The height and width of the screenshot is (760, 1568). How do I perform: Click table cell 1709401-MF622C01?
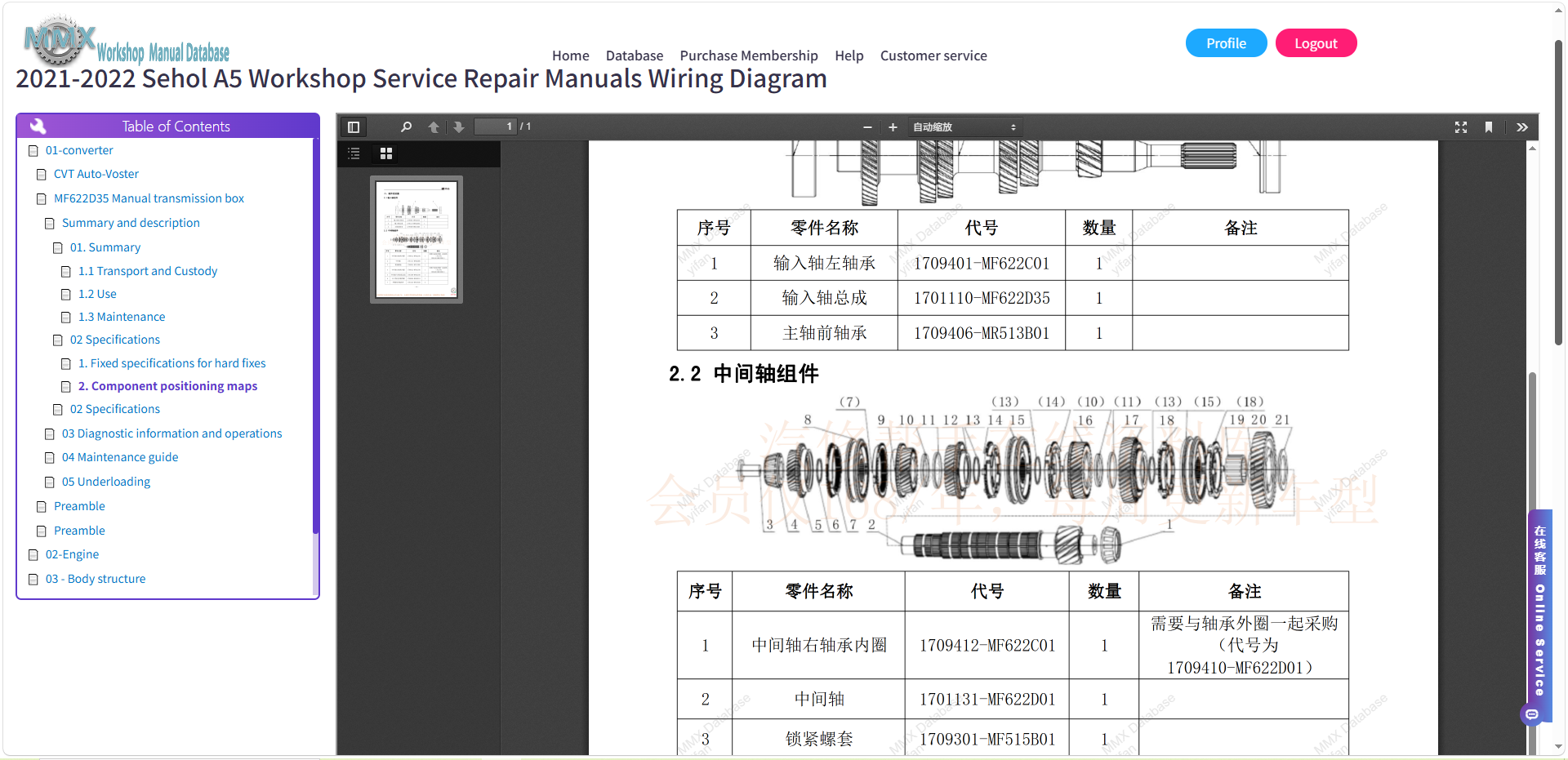click(981, 264)
